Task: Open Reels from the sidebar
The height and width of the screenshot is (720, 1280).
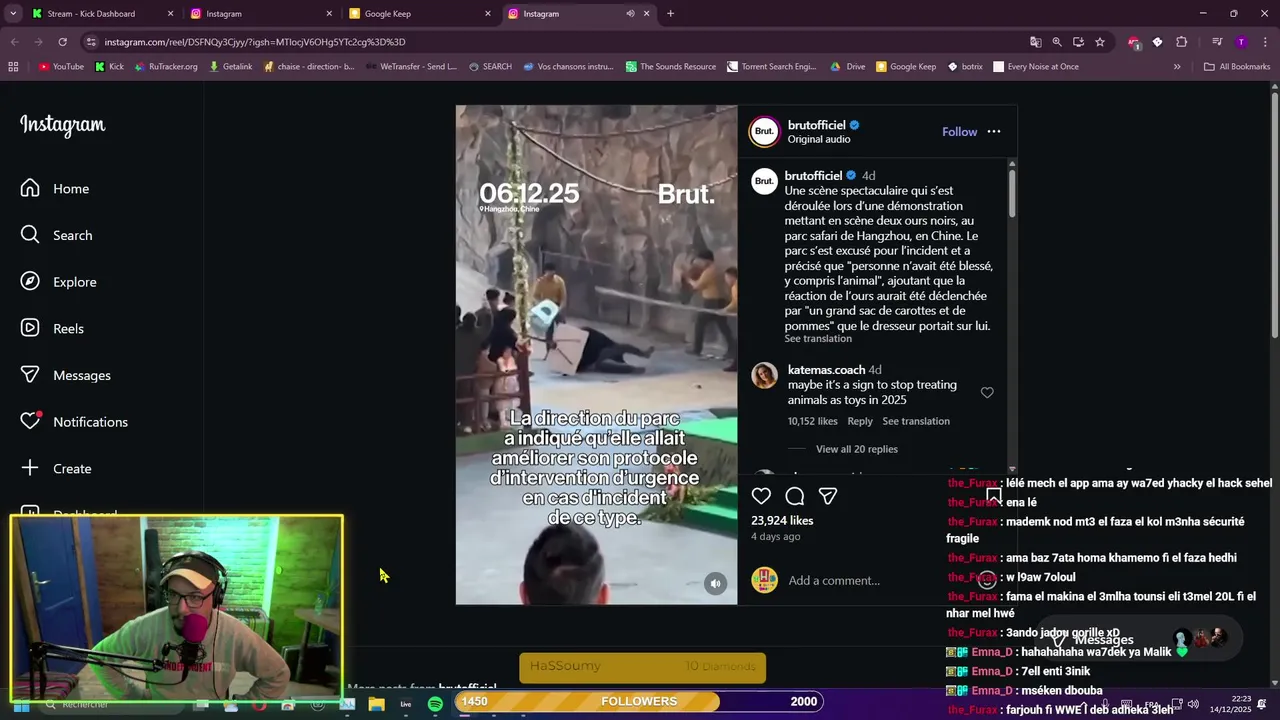Action: [x=53, y=329]
